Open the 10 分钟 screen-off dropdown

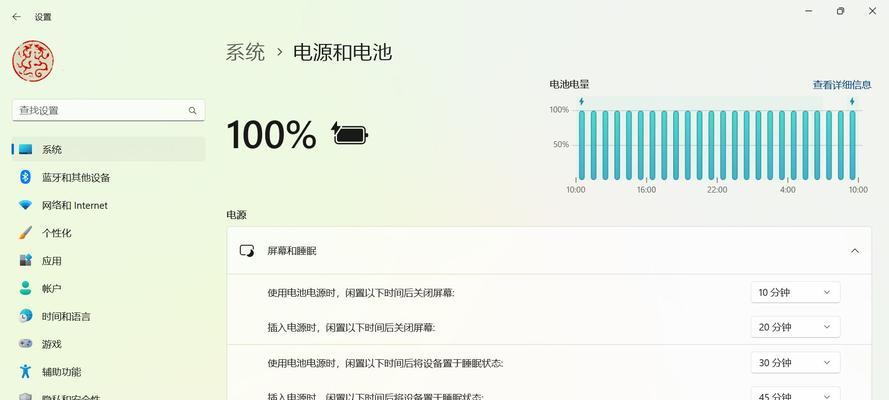[795, 292]
